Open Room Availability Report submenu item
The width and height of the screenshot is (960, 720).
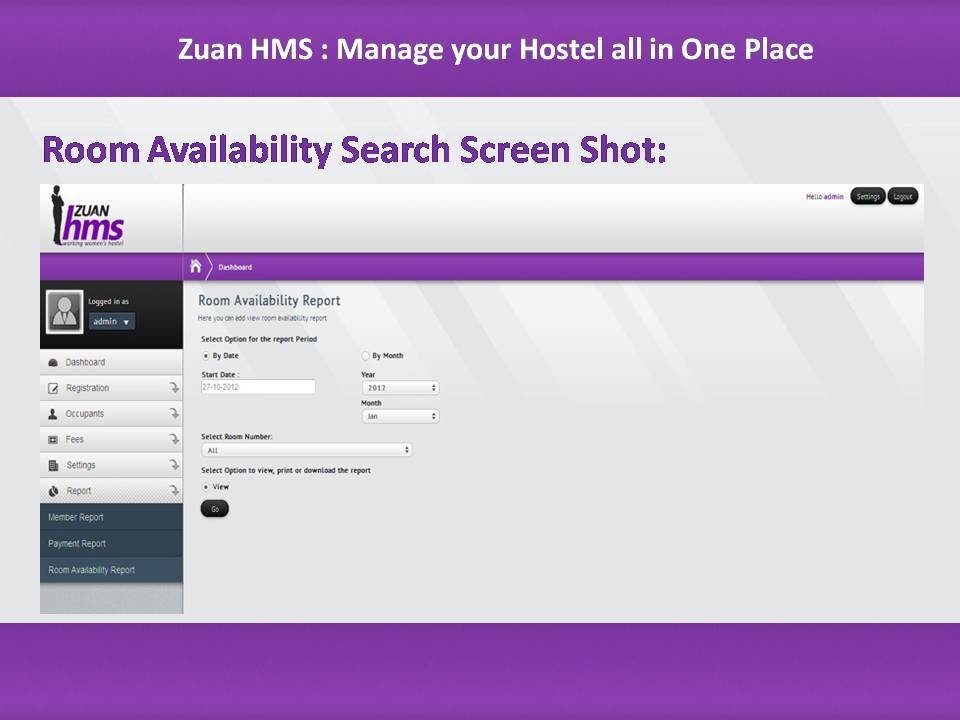point(111,570)
